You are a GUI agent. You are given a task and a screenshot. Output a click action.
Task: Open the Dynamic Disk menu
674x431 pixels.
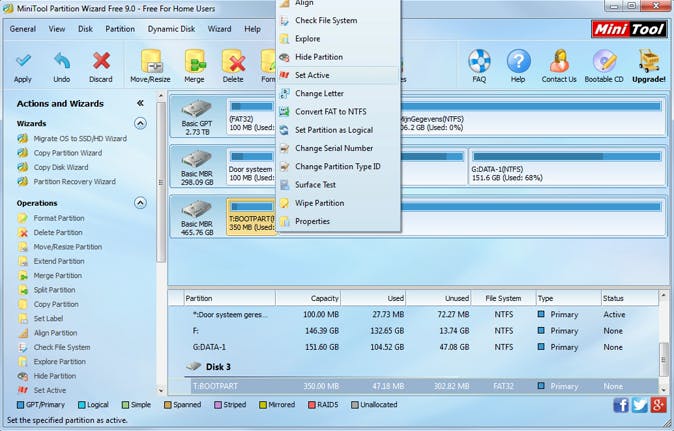click(x=172, y=29)
